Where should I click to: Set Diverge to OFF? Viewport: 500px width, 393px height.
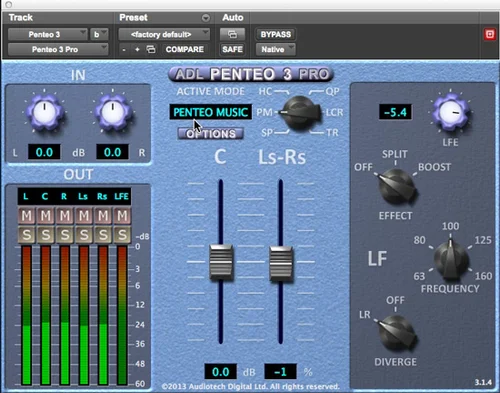[395, 300]
